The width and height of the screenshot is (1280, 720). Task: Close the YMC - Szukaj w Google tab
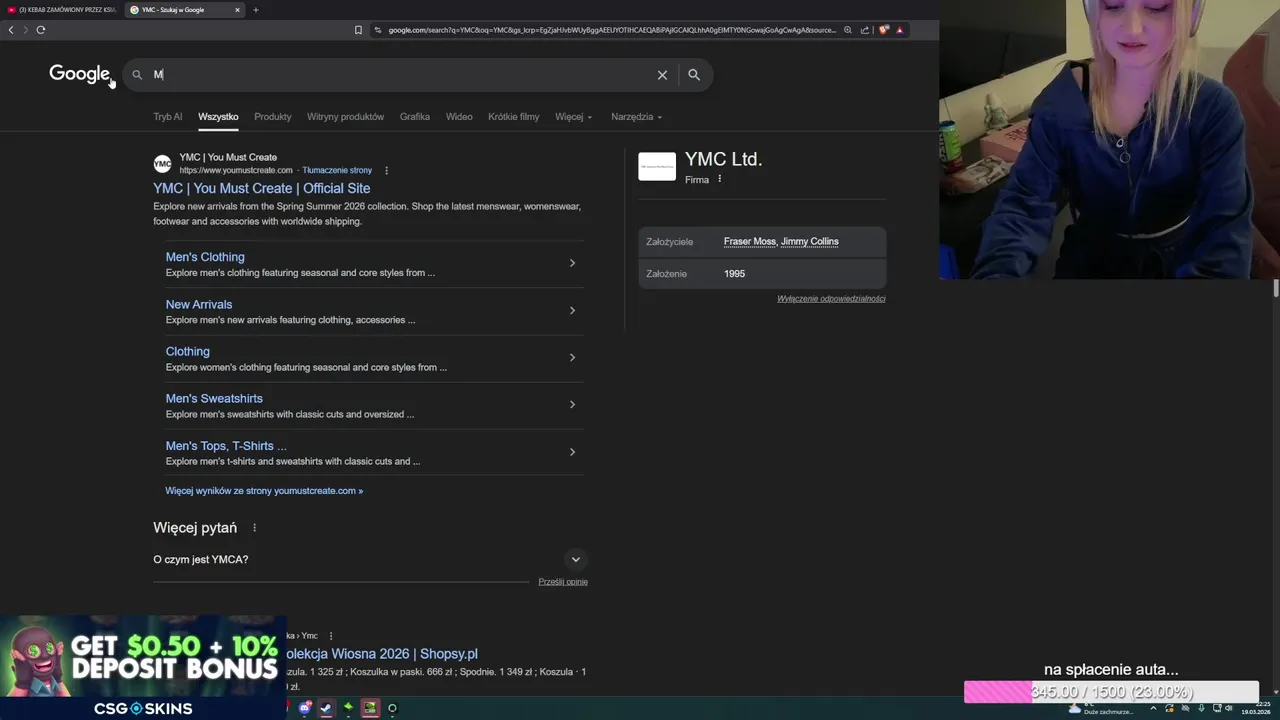(237, 10)
